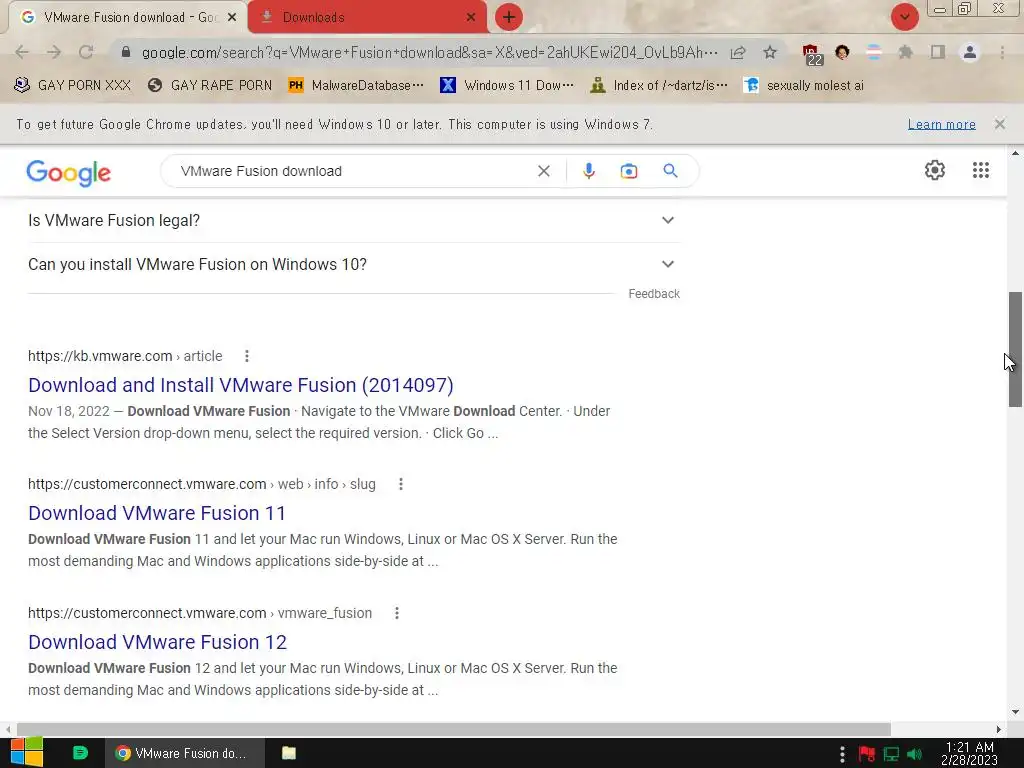Show hidden tray icons
1024x768 pixels.
pos(842,754)
